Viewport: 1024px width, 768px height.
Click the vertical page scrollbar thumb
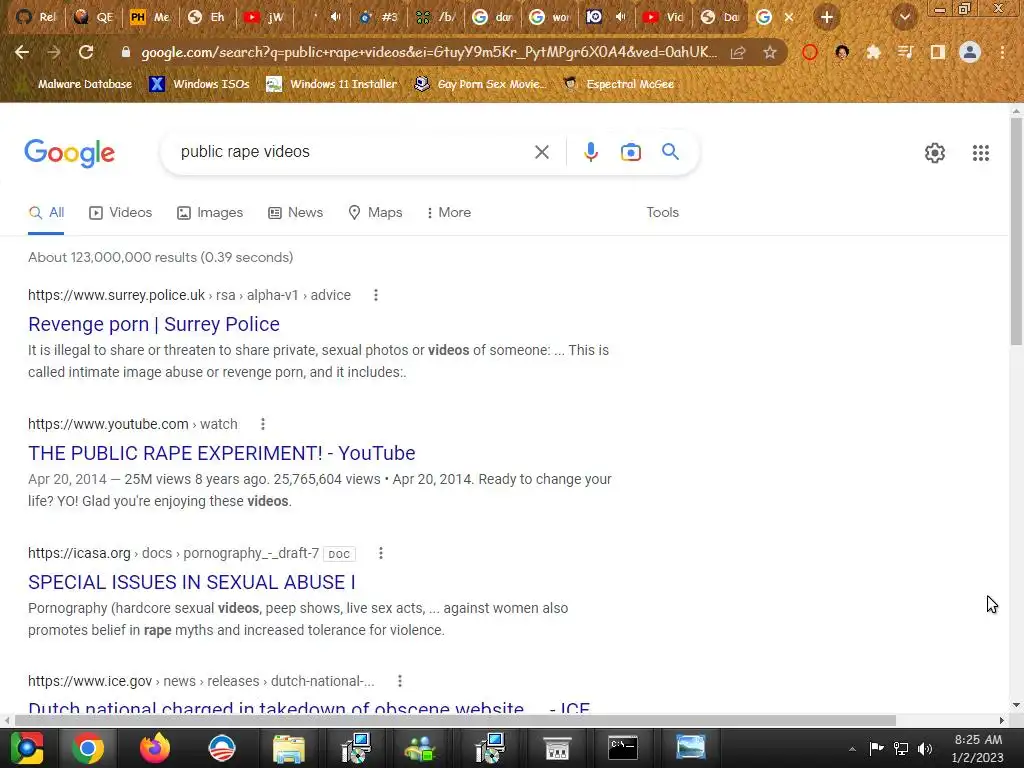[1016, 232]
